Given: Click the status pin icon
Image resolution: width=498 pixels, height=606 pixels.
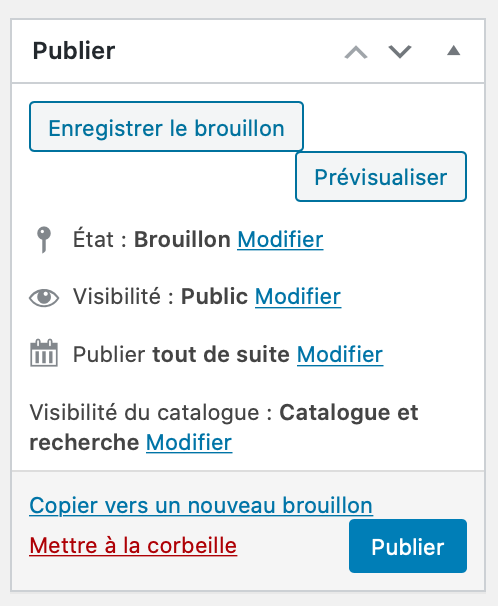Looking at the screenshot, I should [x=44, y=239].
